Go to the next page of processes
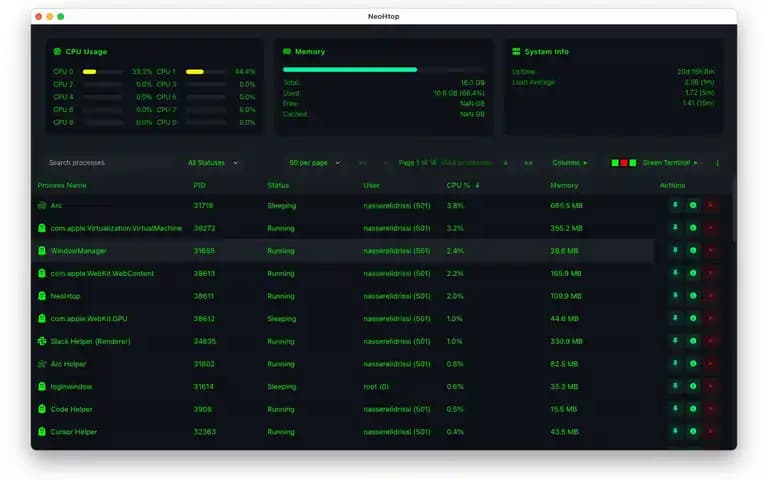 click(505, 163)
